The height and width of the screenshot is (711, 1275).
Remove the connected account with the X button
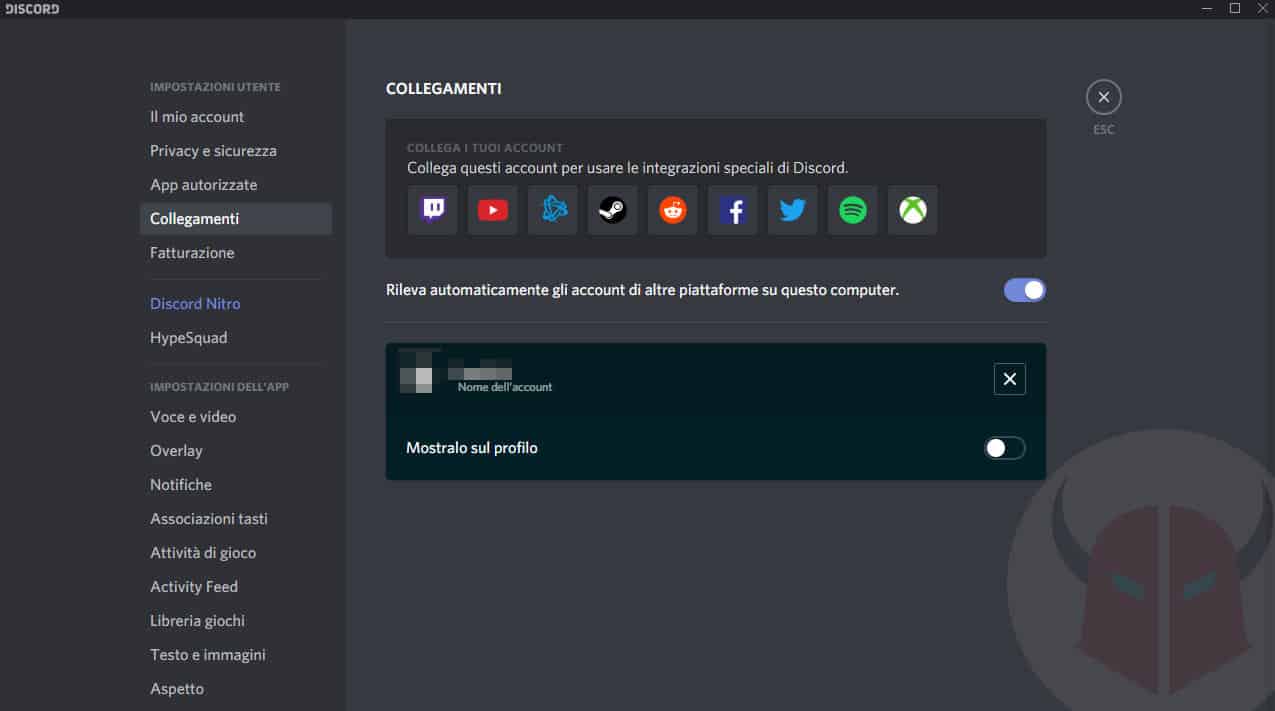(x=1010, y=379)
